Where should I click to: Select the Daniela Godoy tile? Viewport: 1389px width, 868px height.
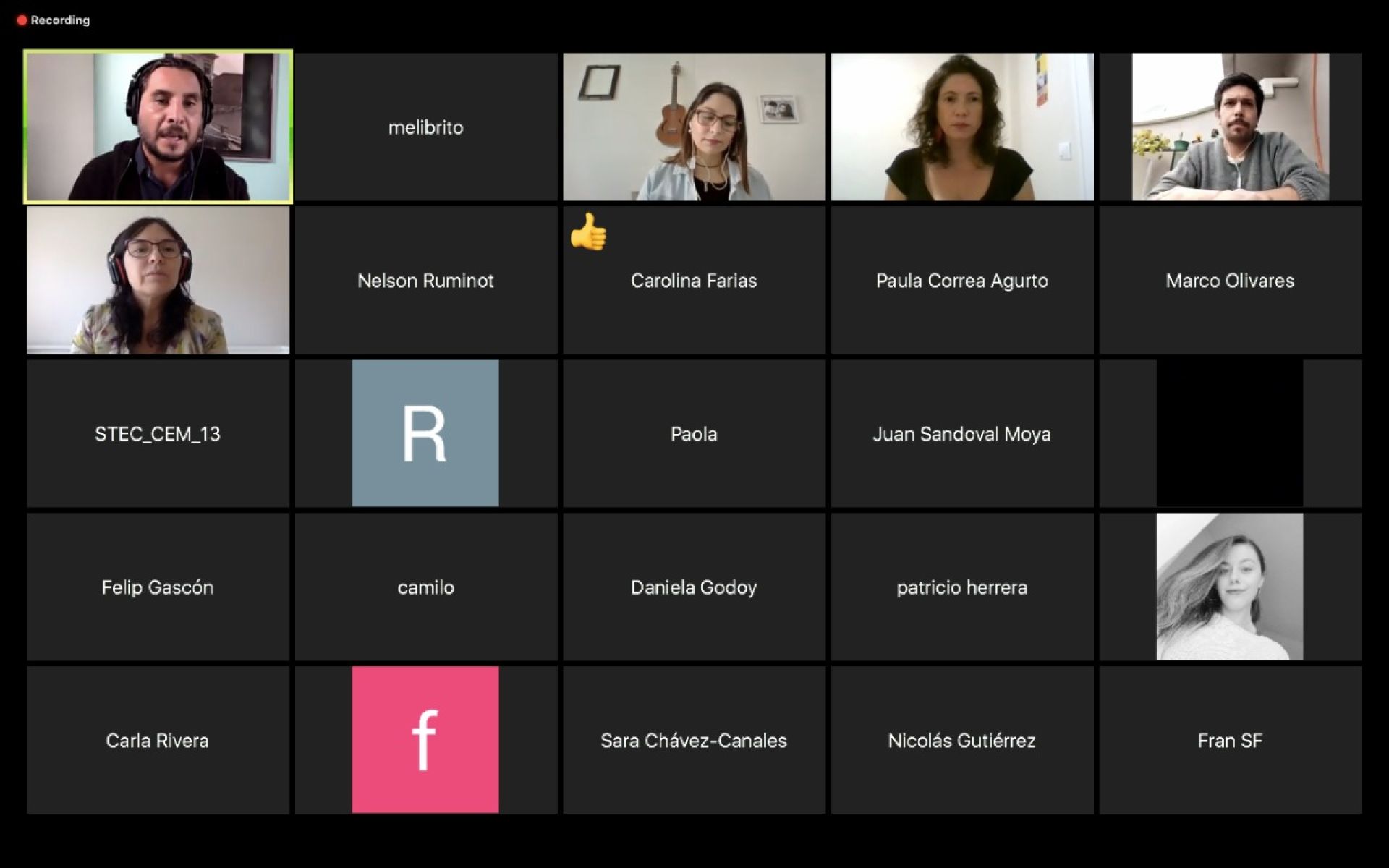(694, 587)
